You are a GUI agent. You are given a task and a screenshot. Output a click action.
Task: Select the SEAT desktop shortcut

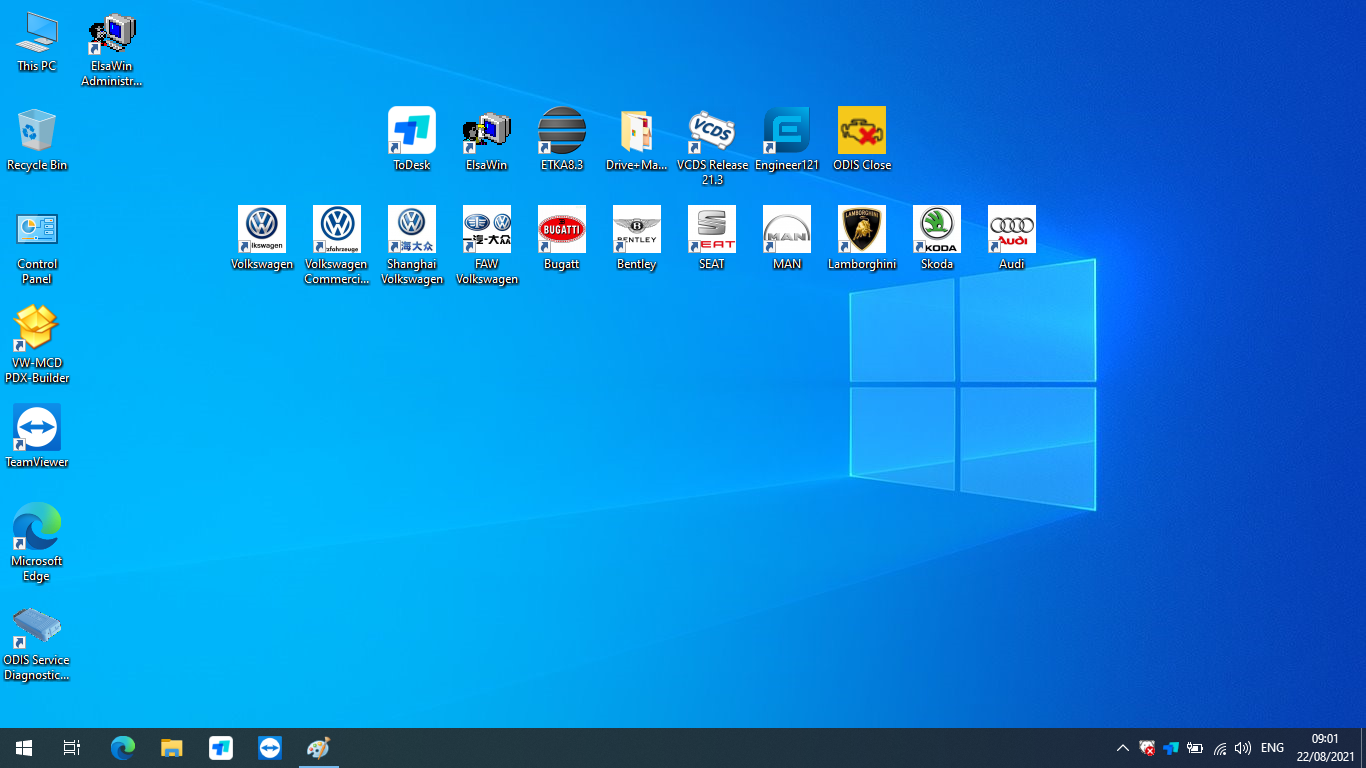tap(711, 230)
